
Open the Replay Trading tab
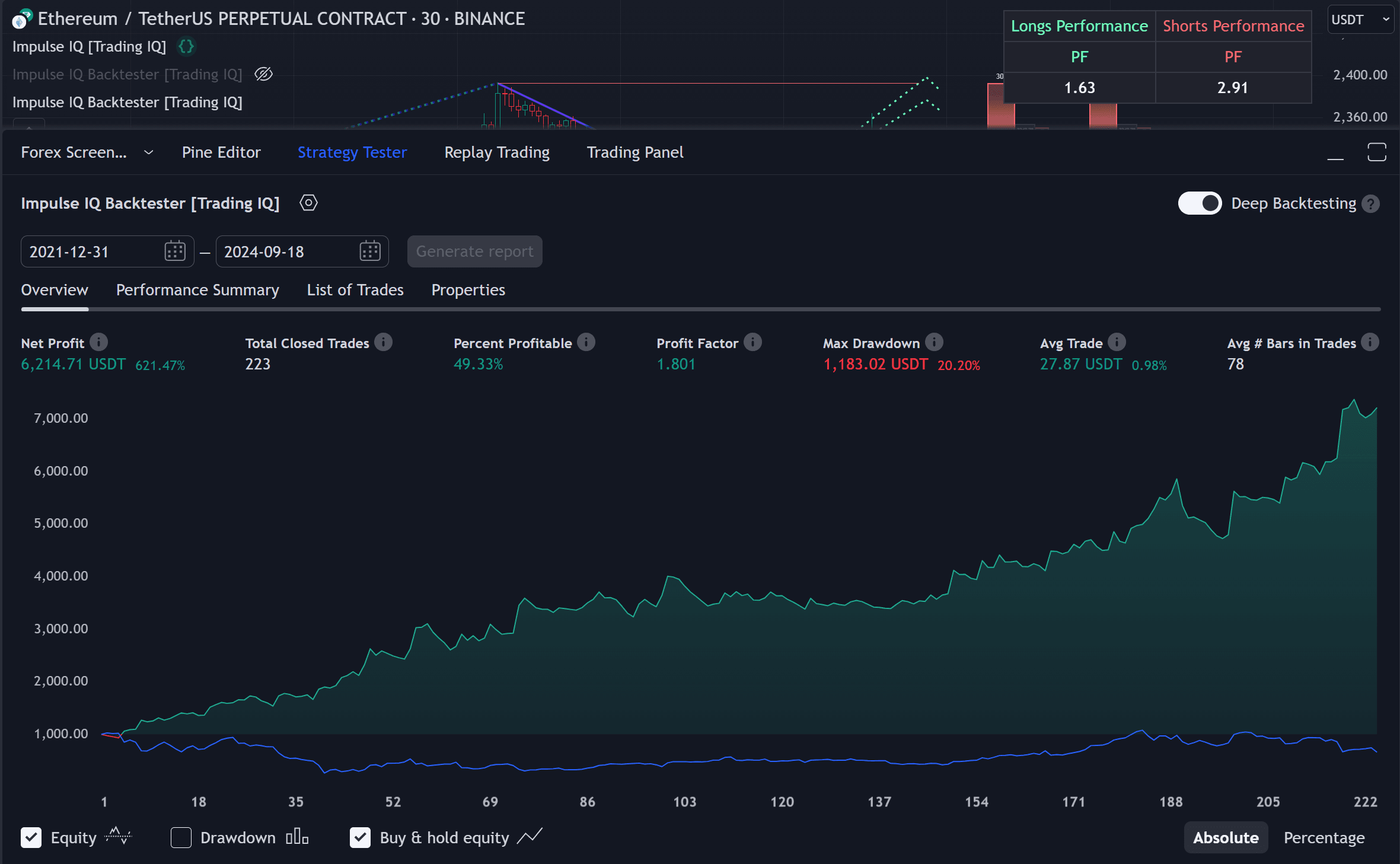pos(497,152)
